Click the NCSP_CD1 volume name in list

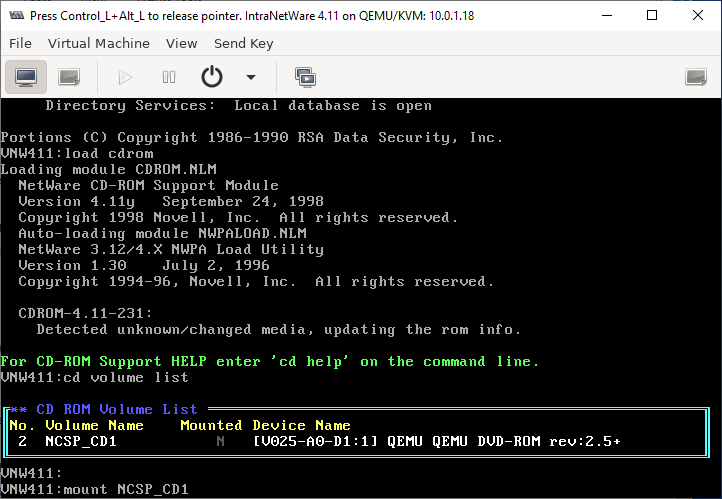point(81,441)
